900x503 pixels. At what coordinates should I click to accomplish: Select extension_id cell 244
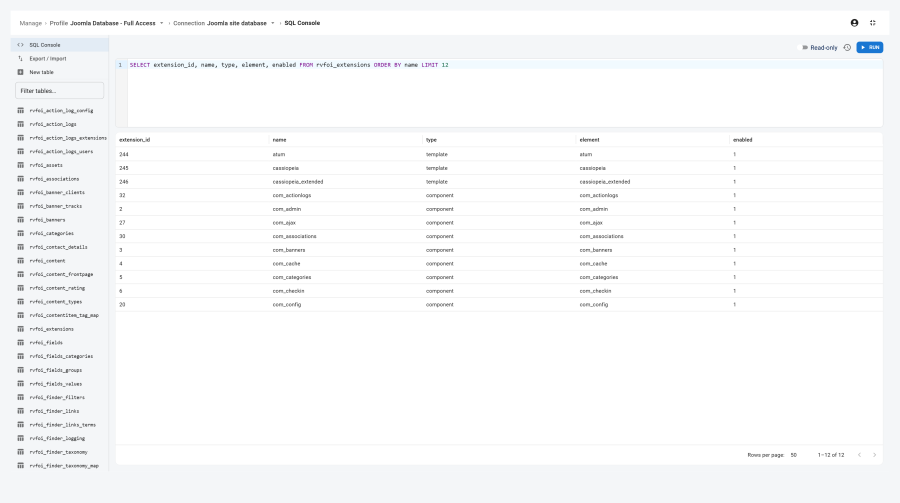coord(124,154)
